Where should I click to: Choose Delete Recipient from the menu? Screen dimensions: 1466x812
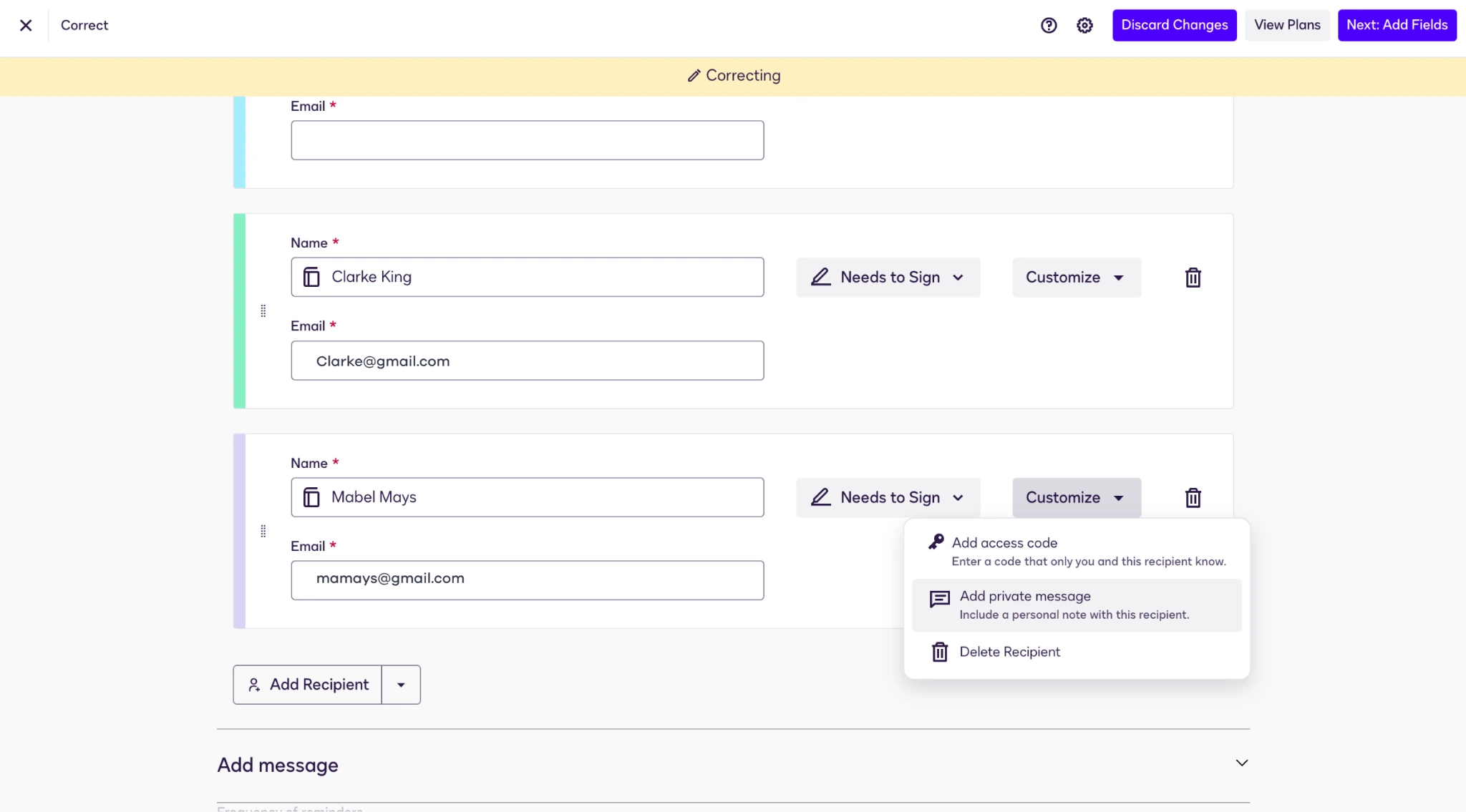click(x=1077, y=652)
